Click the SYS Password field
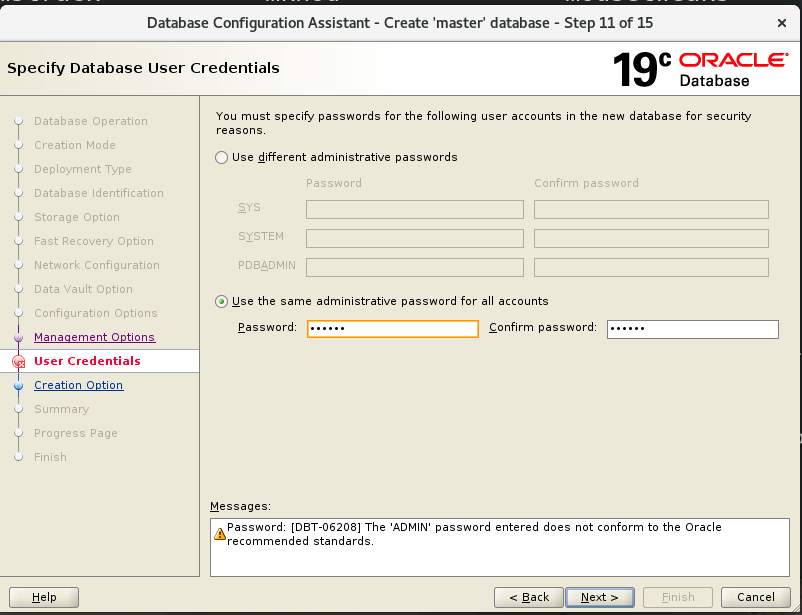The height and width of the screenshot is (615, 802). point(415,209)
